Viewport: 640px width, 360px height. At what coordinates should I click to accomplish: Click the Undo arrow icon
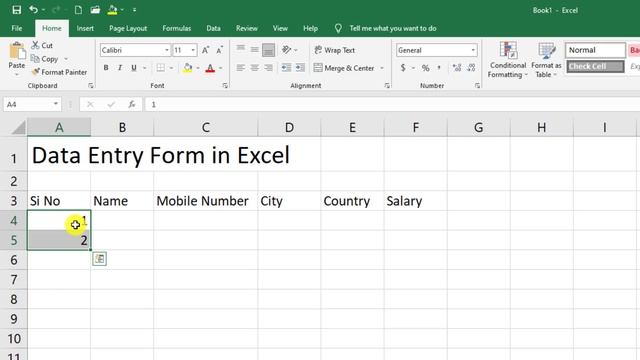pos(33,10)
